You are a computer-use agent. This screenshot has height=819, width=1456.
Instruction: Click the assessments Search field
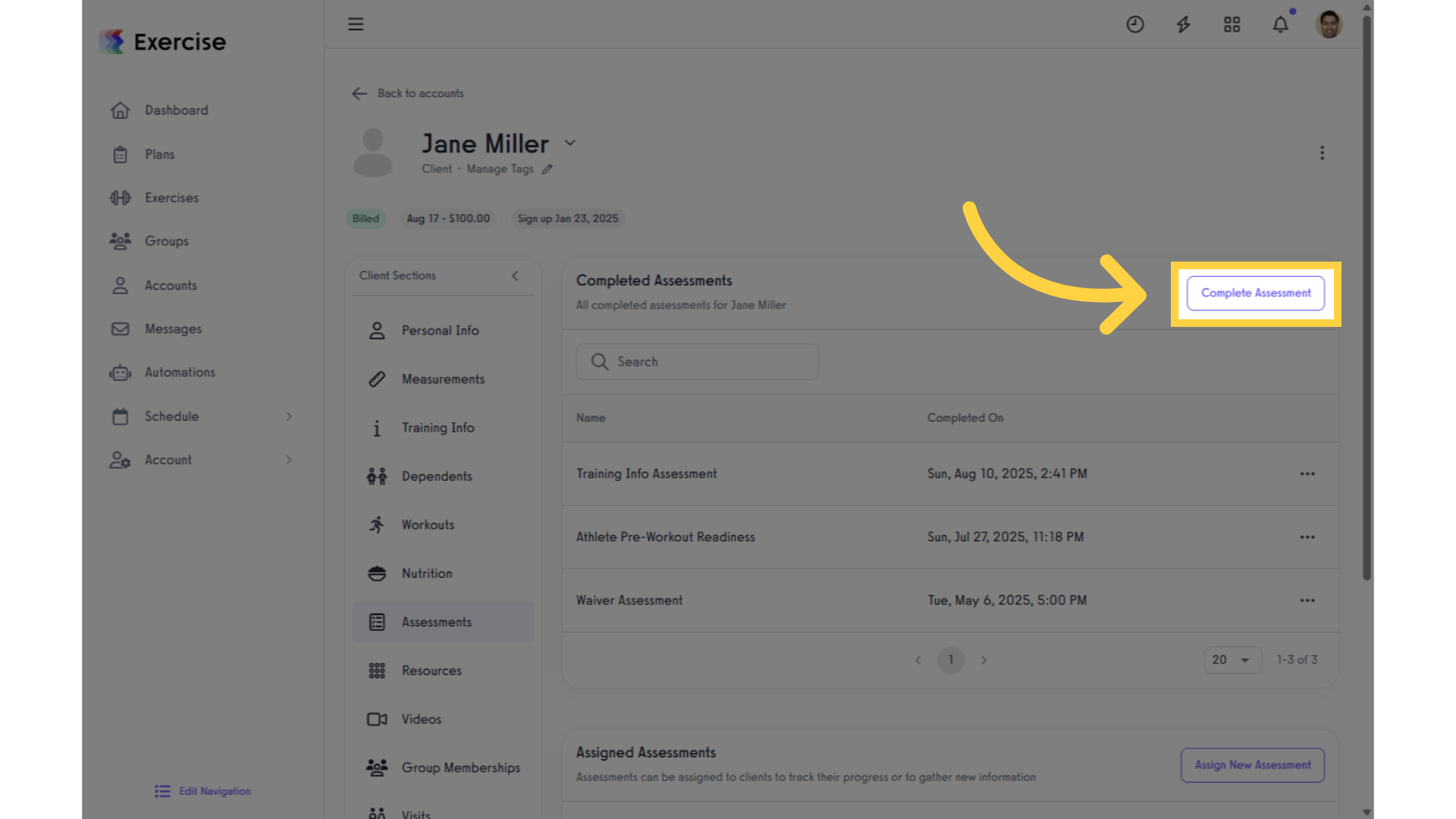(697, 362)
